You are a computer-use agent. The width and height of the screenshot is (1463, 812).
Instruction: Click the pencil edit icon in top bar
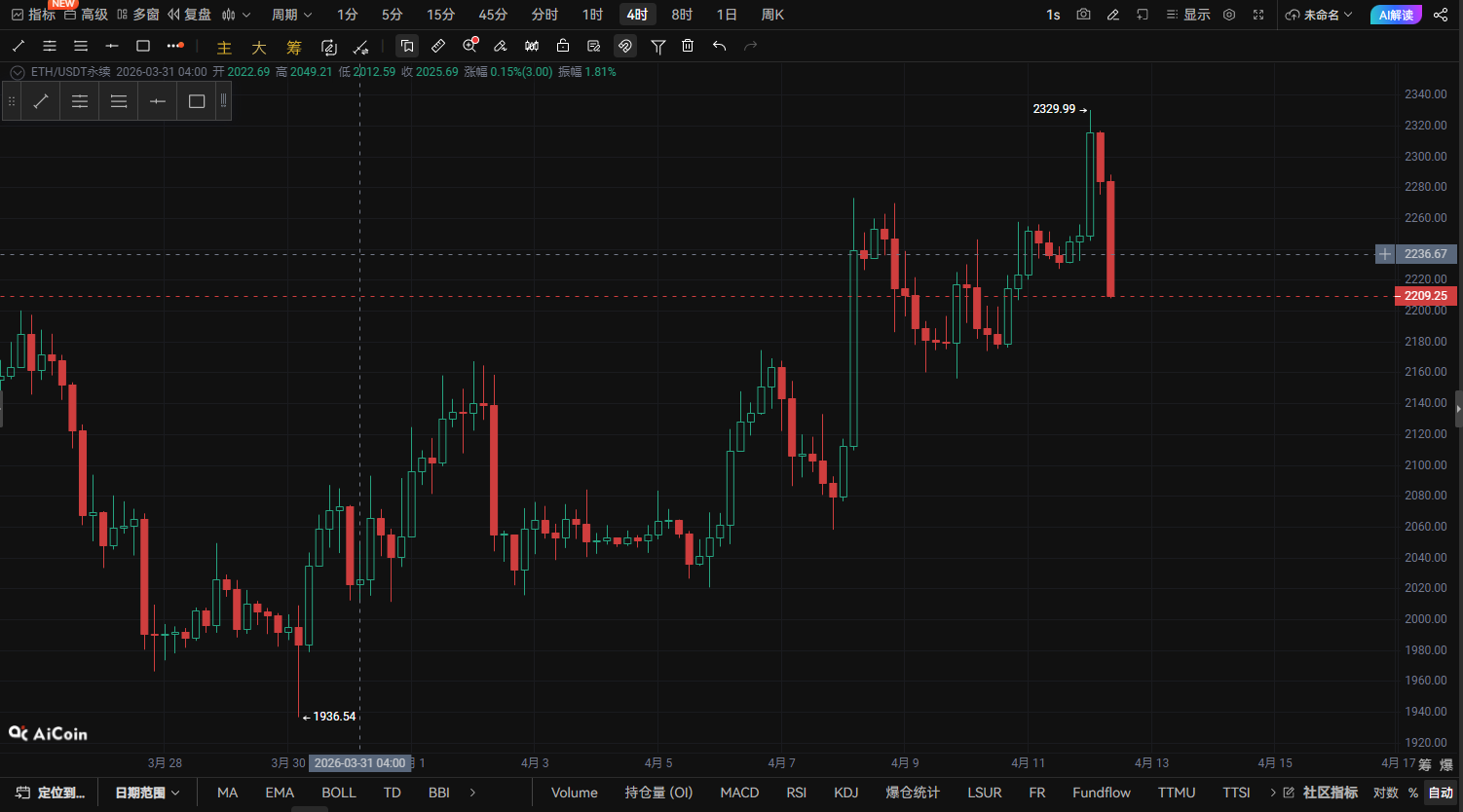tap(1113, 15)
